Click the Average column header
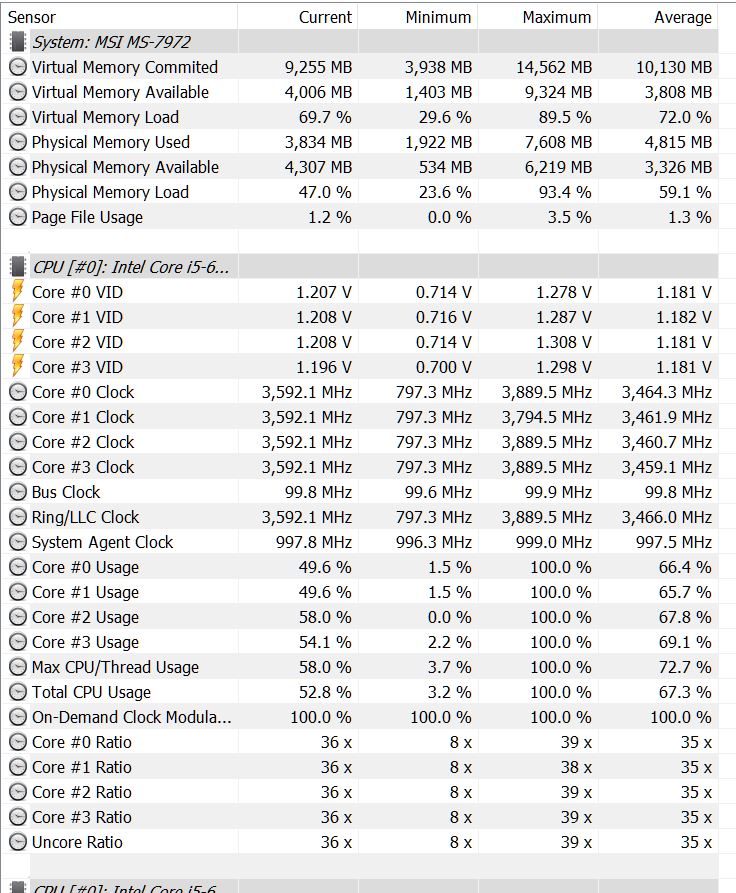Screen dimensions: 736x893 [682, 17]
